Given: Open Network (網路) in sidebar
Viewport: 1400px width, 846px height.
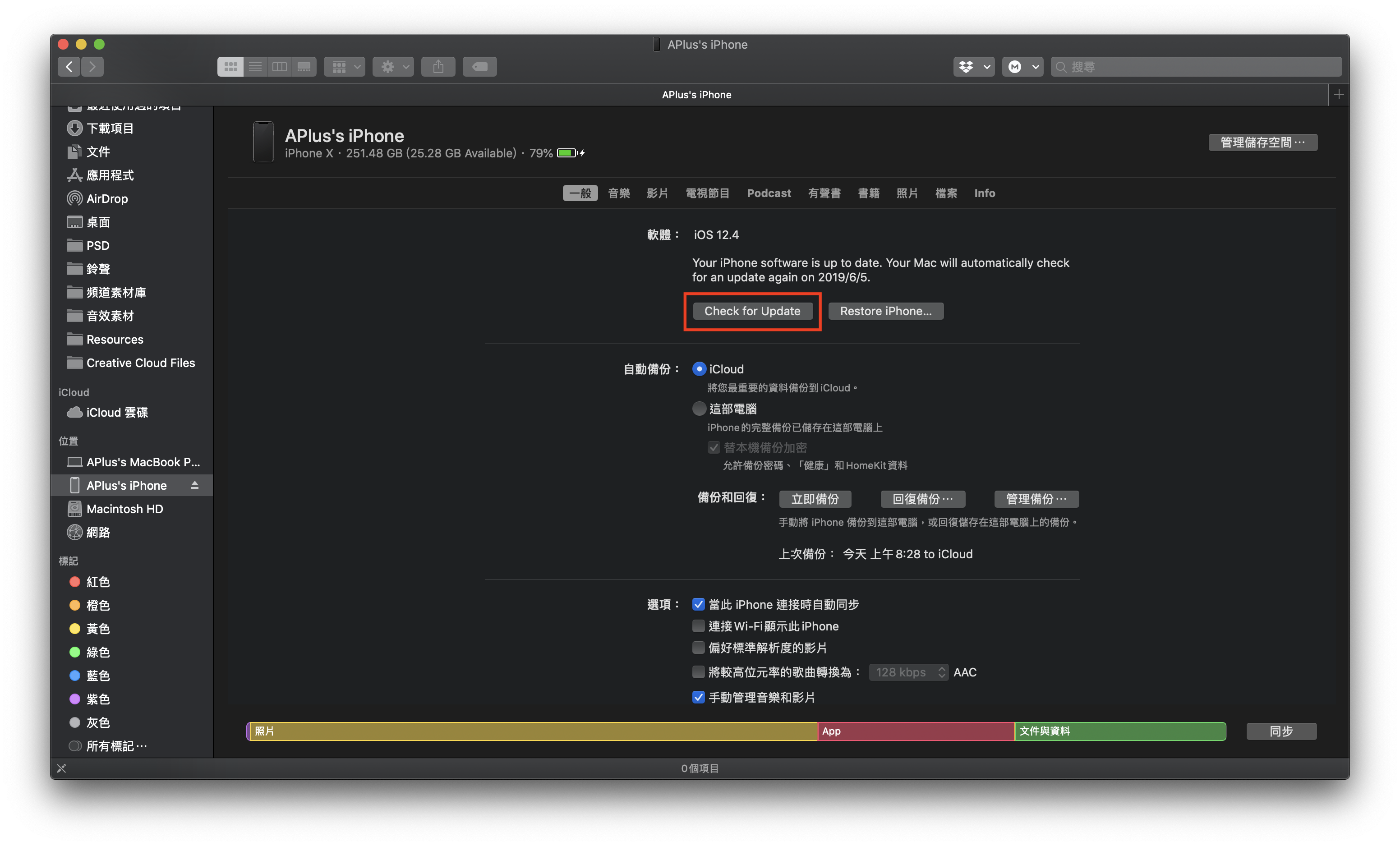Looking at the screenshot, I should 131,533.
